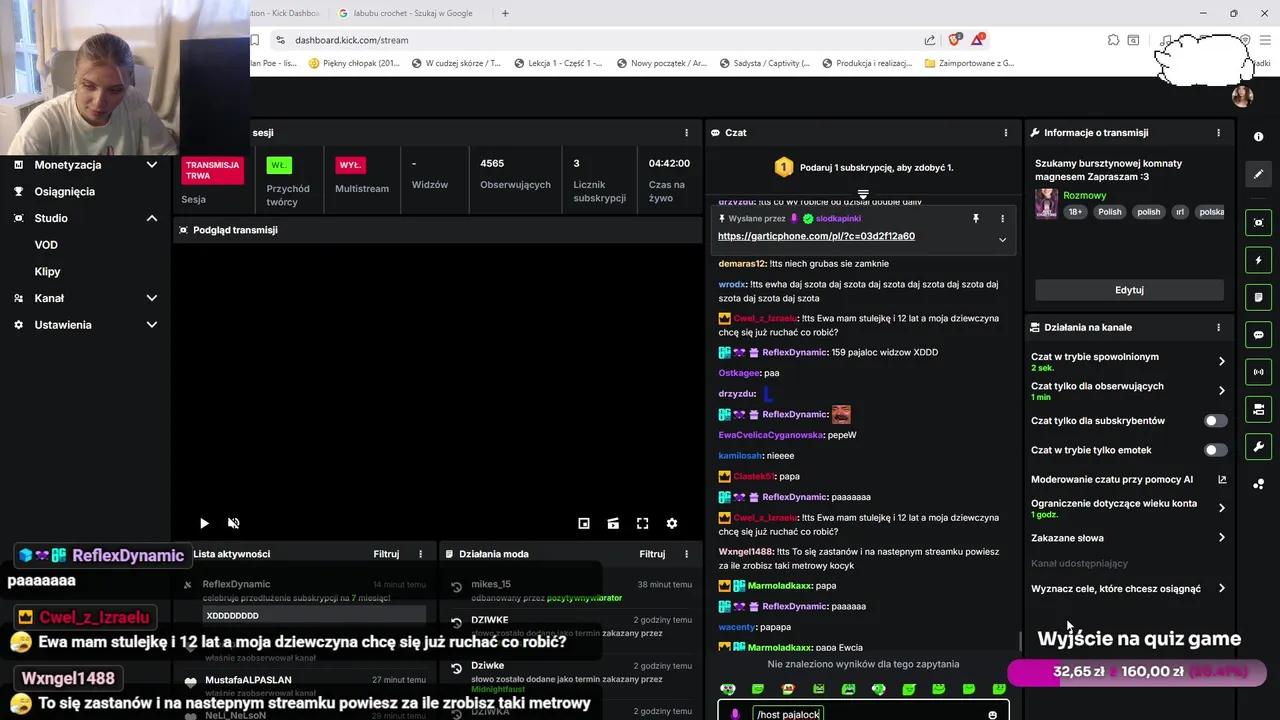Open Działania na kanale options menu
This screenshot has width=1280, height=720.
point(1218,327)
